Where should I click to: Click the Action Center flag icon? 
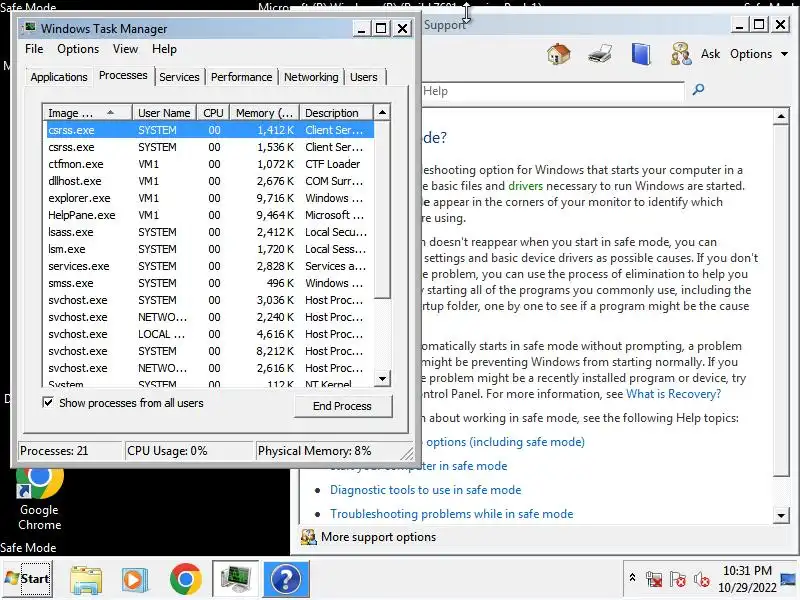678,579
